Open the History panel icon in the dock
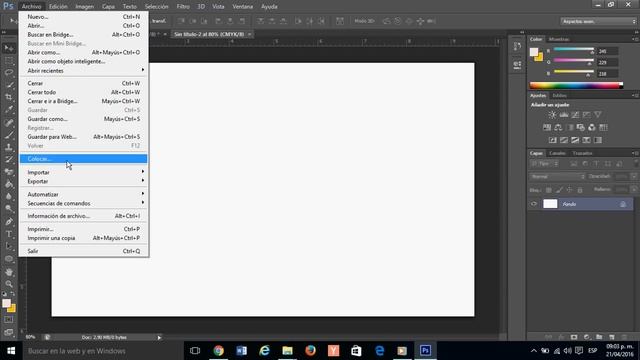 point(517,47)
